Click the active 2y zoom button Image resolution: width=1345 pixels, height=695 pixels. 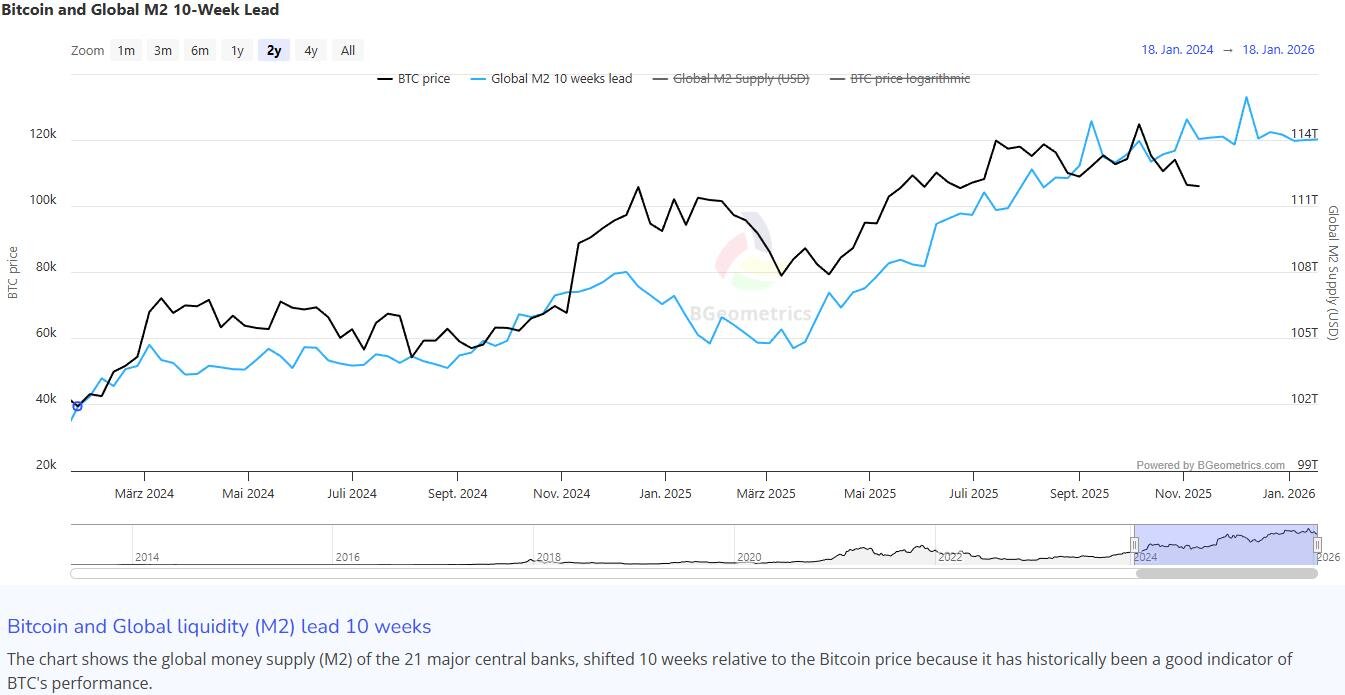point(274,51)
